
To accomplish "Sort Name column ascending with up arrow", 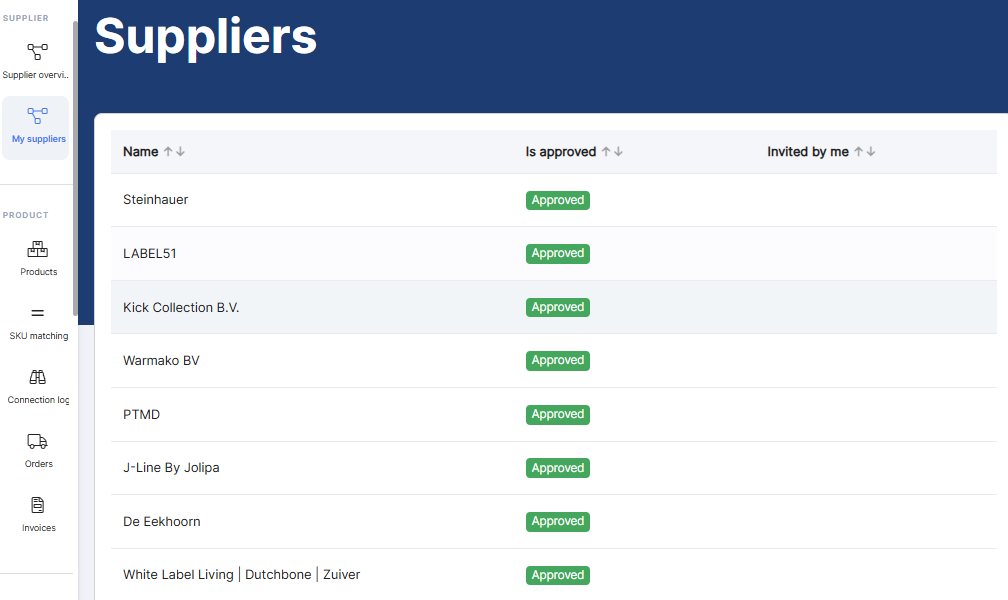I will [168, 152].
